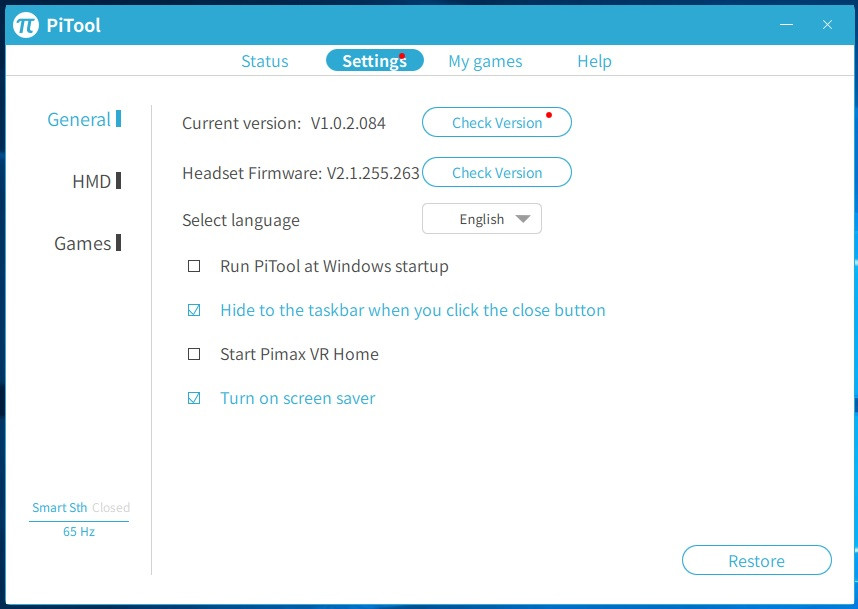Click the Restore button
Screen dimensions: 858x609
[x=757, y=560]
